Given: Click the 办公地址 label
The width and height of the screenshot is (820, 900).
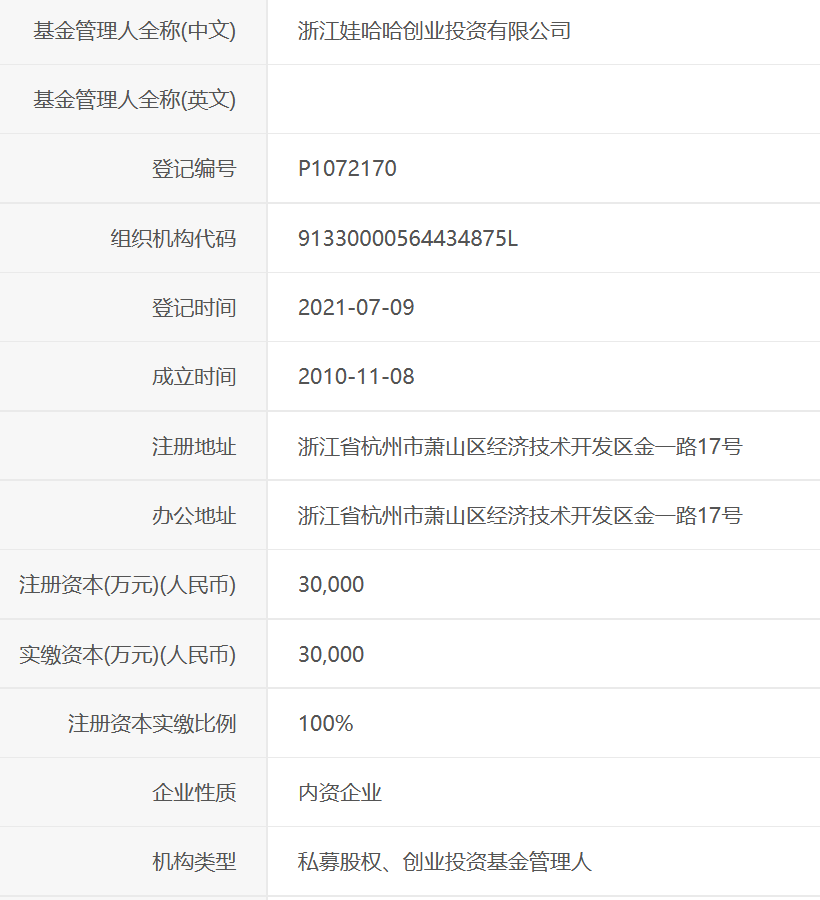Looking at the screenshot, I should 194,515.
